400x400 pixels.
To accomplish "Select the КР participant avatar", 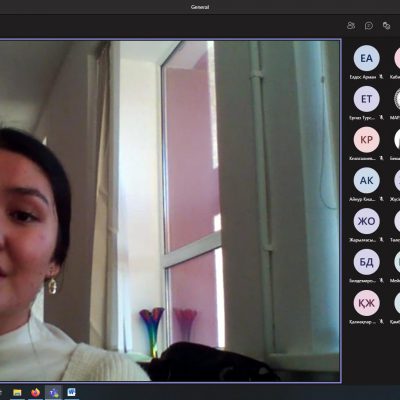I will pyautogui.click(x=366, y=140).
